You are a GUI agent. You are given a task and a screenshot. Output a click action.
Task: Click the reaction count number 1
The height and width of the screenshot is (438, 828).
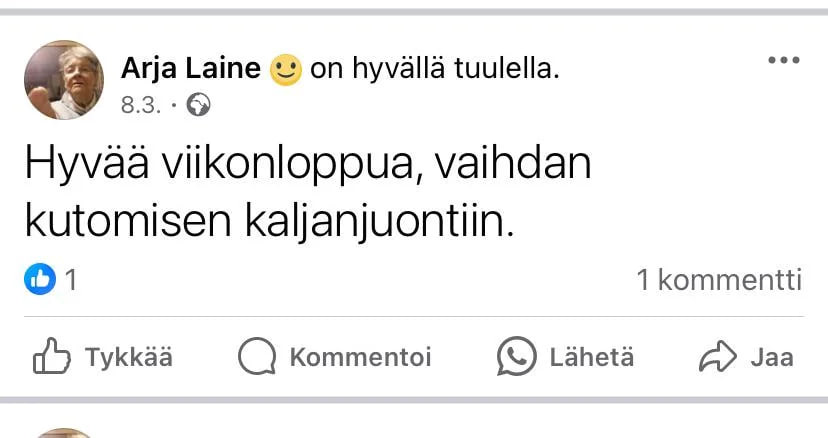click(71, 280)
